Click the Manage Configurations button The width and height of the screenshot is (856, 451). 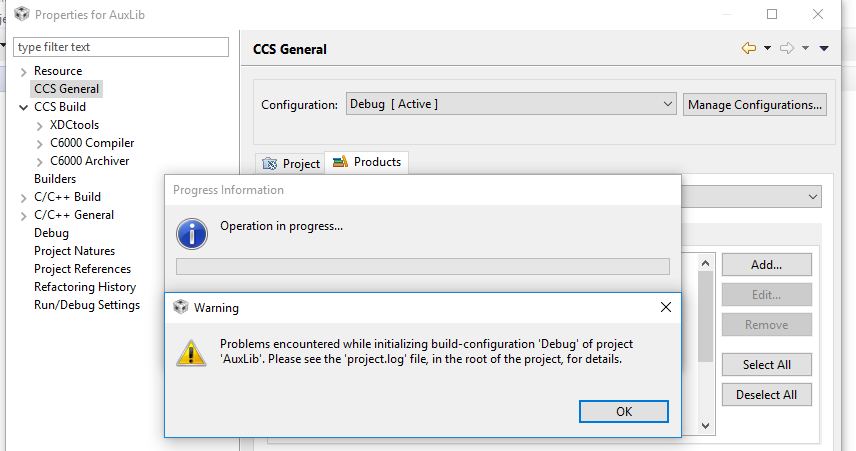tap(756, 104)
